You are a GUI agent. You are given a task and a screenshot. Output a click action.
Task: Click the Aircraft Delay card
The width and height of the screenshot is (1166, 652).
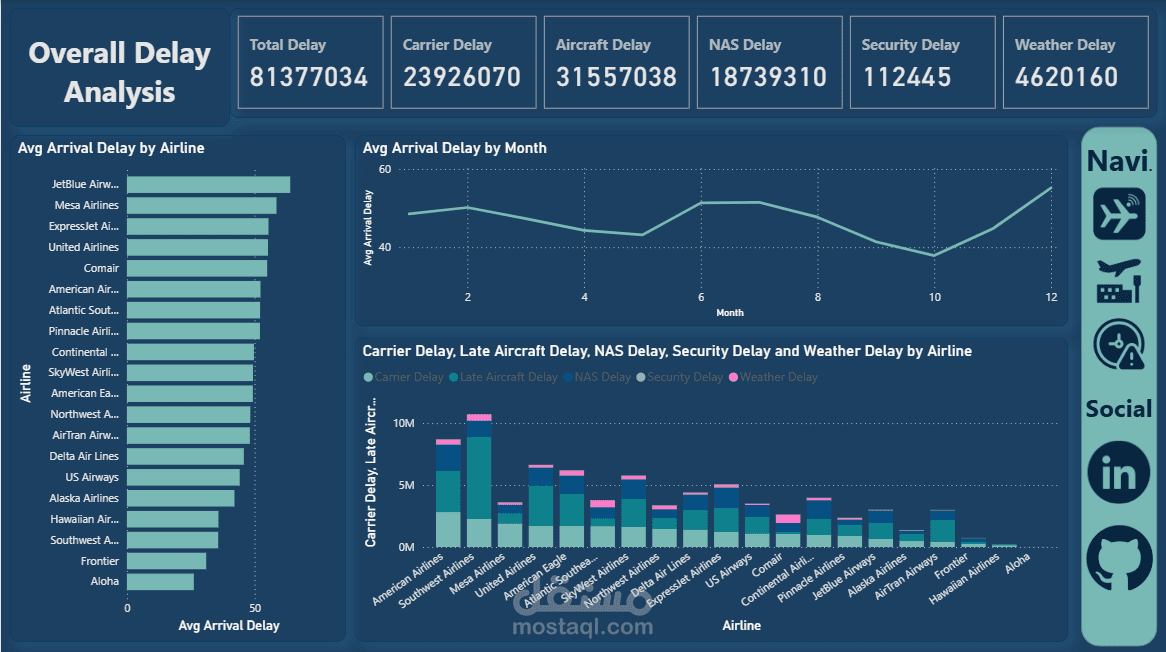coord(616,62)
